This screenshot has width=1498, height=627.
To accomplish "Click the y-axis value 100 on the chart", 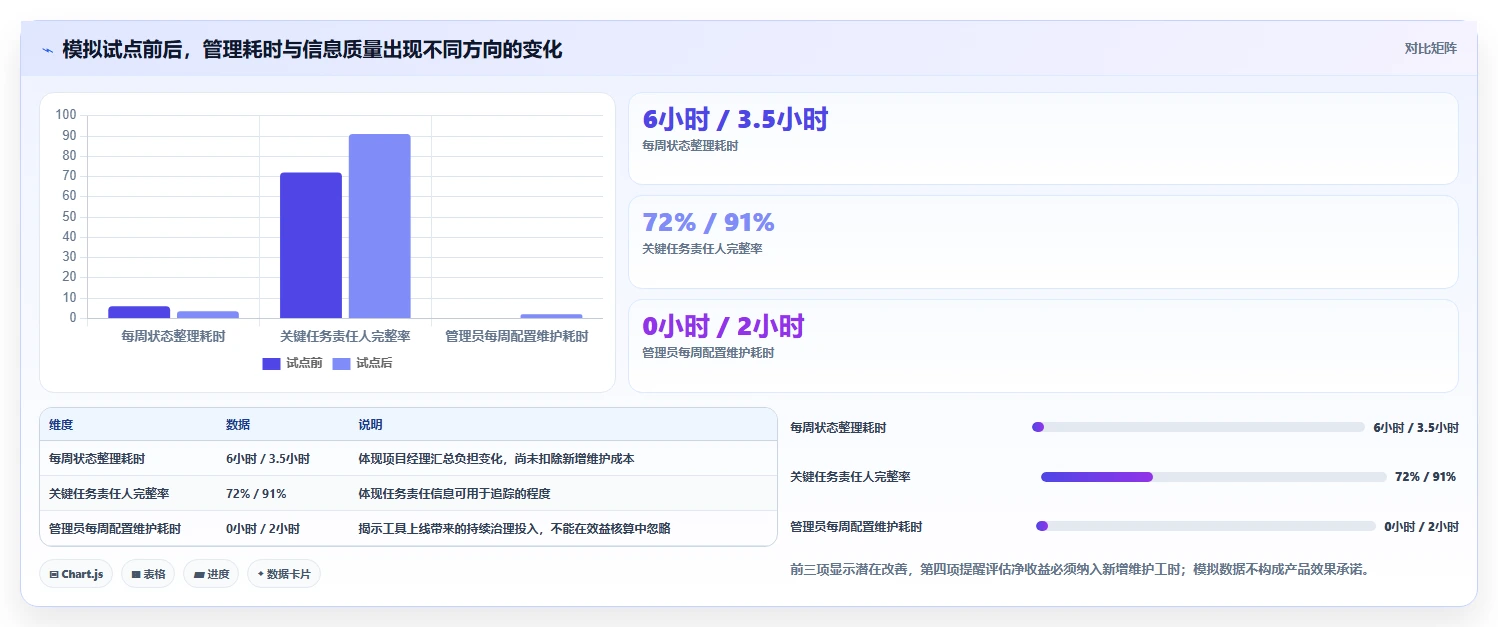I will [66, 115].
